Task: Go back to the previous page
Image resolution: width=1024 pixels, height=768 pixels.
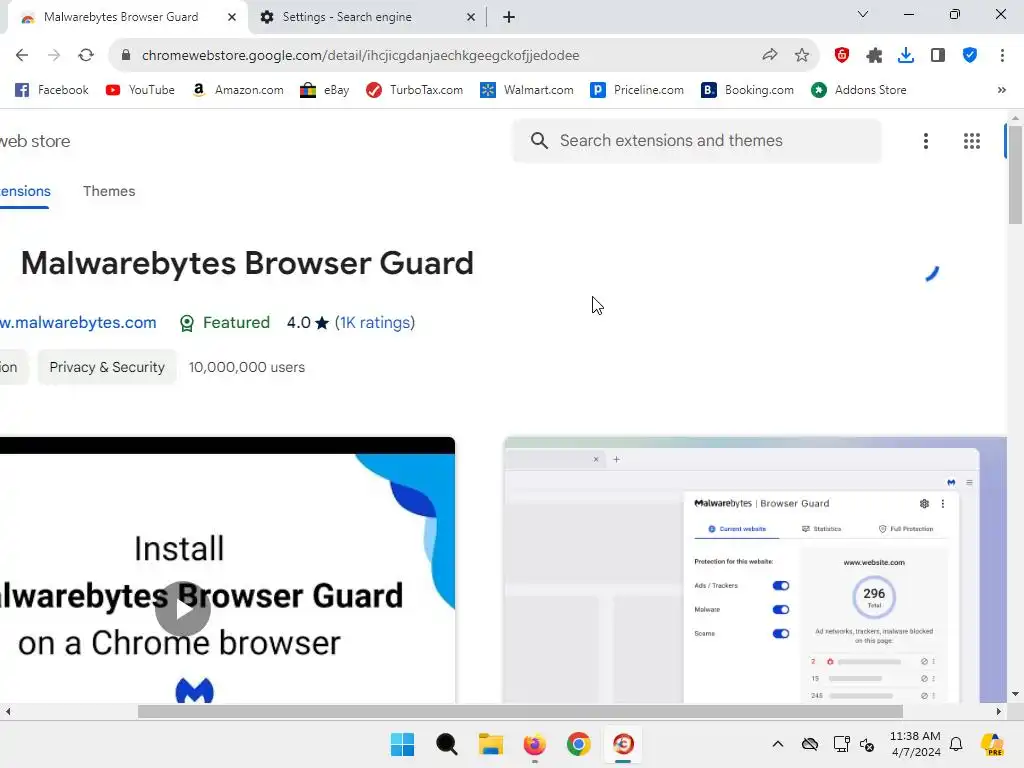Action: coord(22,56)
